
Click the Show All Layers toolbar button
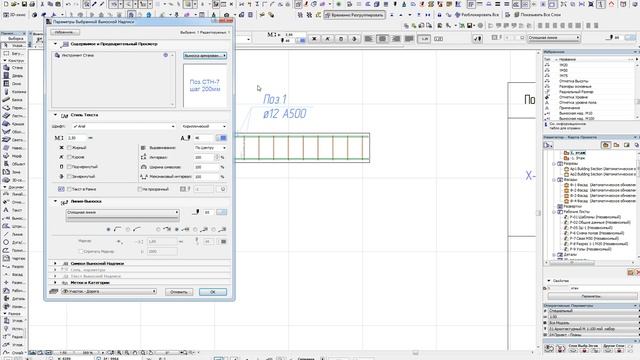[537, 15]
